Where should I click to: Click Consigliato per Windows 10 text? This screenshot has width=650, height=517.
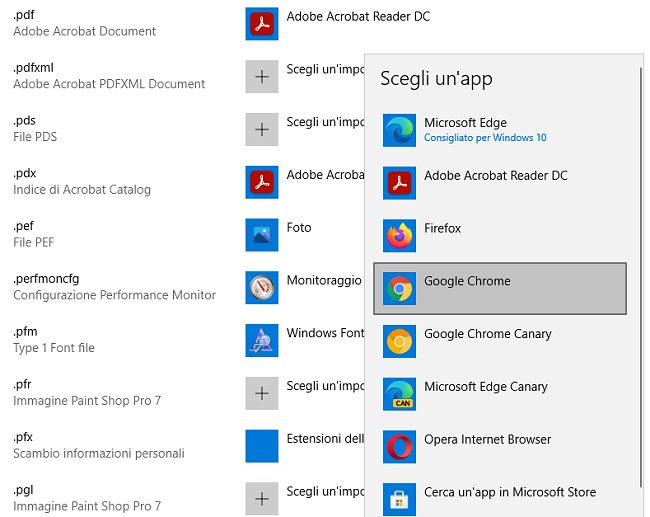(x=485, y=138)
